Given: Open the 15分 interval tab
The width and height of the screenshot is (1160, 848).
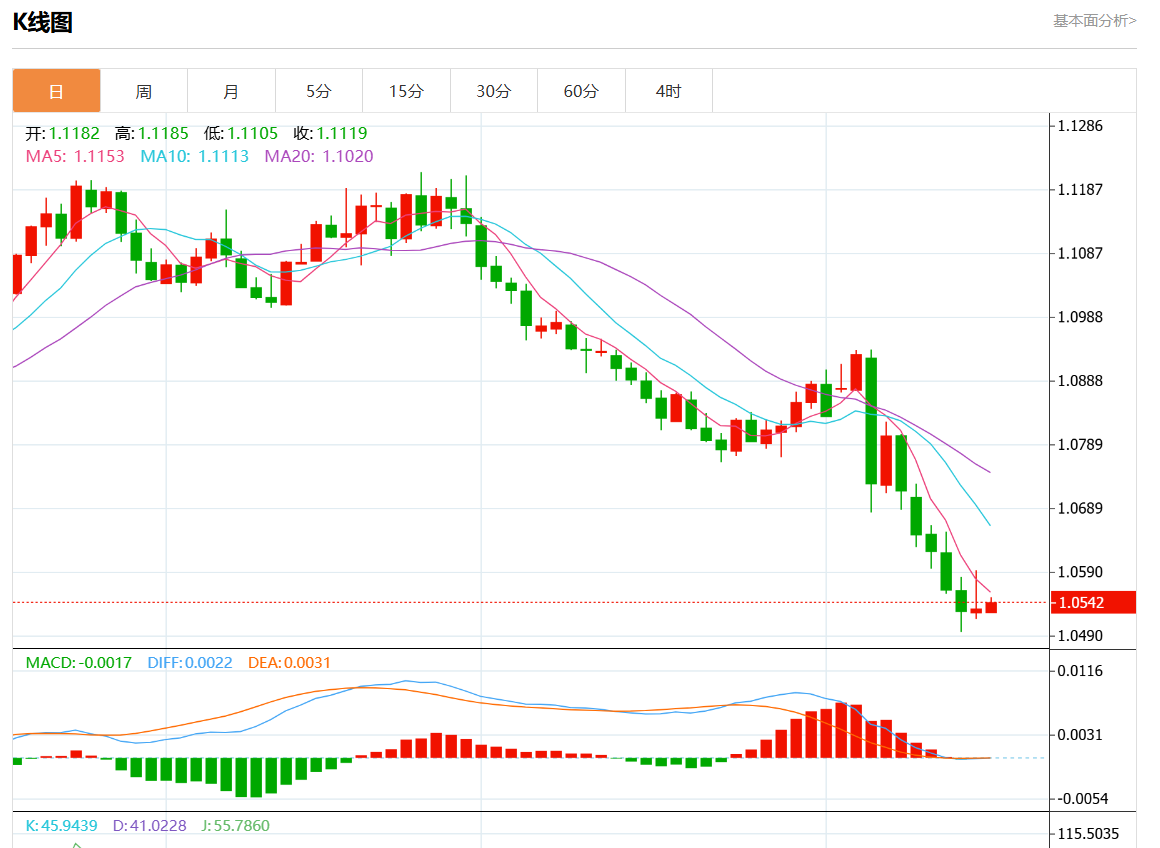Looking at the screenshot, I should pyautogui.click(x=406, y=91).
